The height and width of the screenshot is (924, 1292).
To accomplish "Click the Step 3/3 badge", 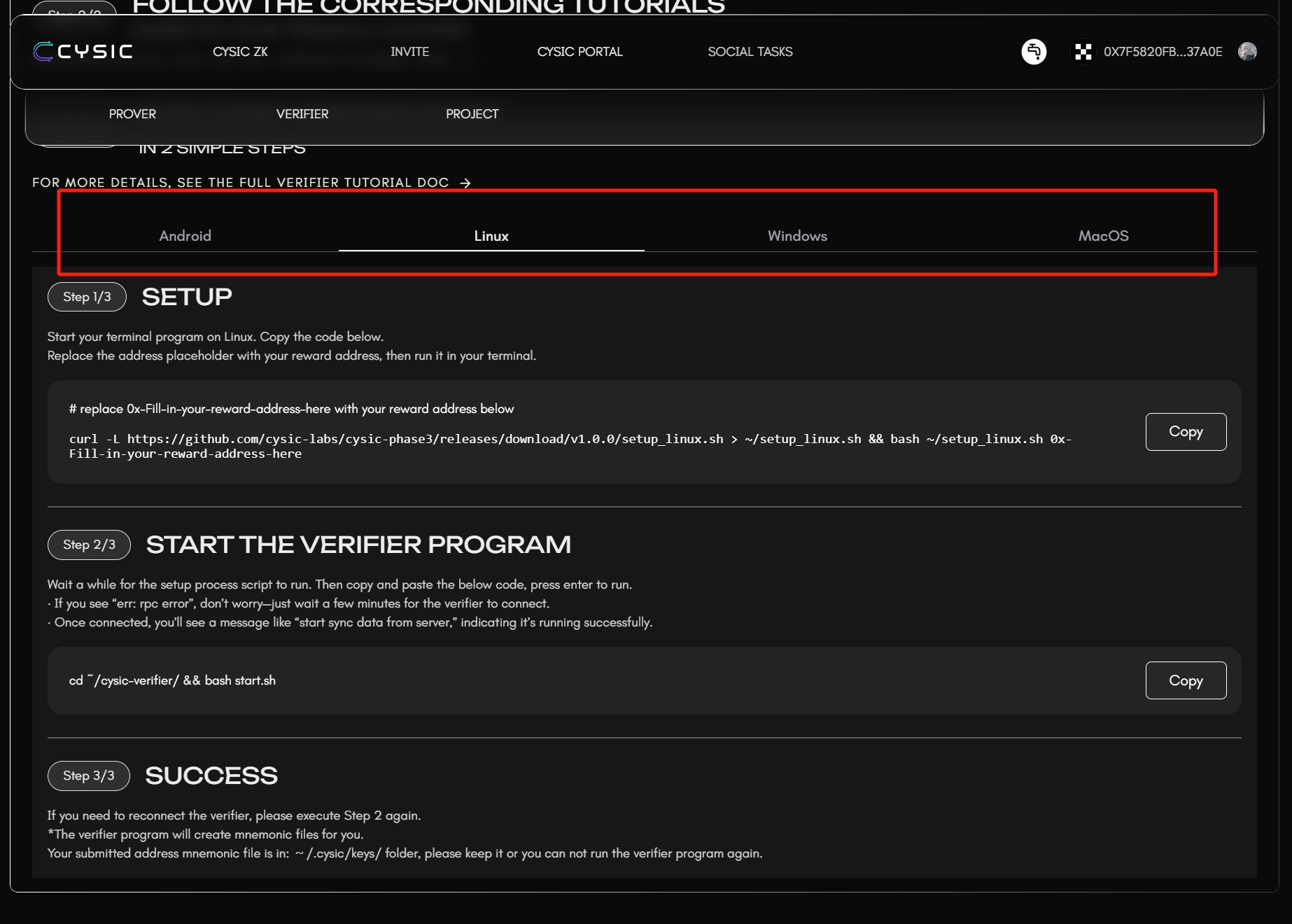I will pyautogui.click(x=89, y=776).
